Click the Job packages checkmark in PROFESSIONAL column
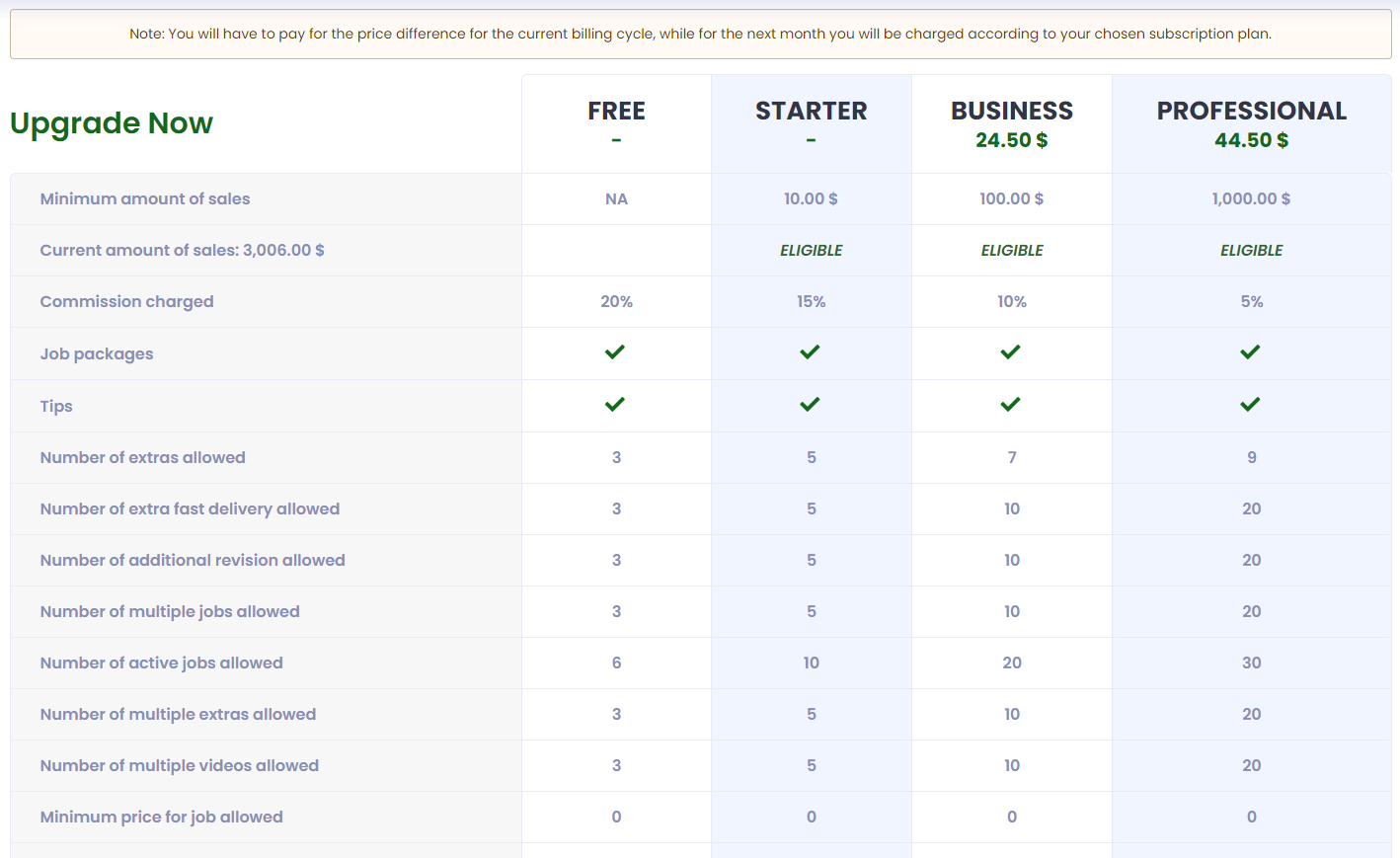Image resolution: width=1400 pixels, height=858 pixels. pos(1251,352)
